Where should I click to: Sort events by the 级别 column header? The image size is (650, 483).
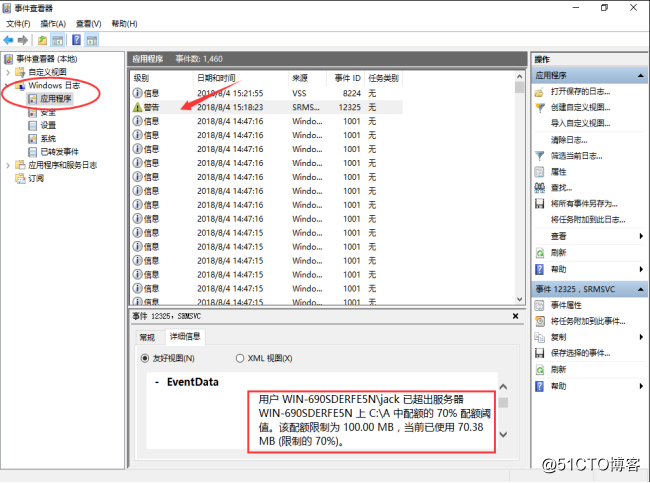click(x=162, y=78)
